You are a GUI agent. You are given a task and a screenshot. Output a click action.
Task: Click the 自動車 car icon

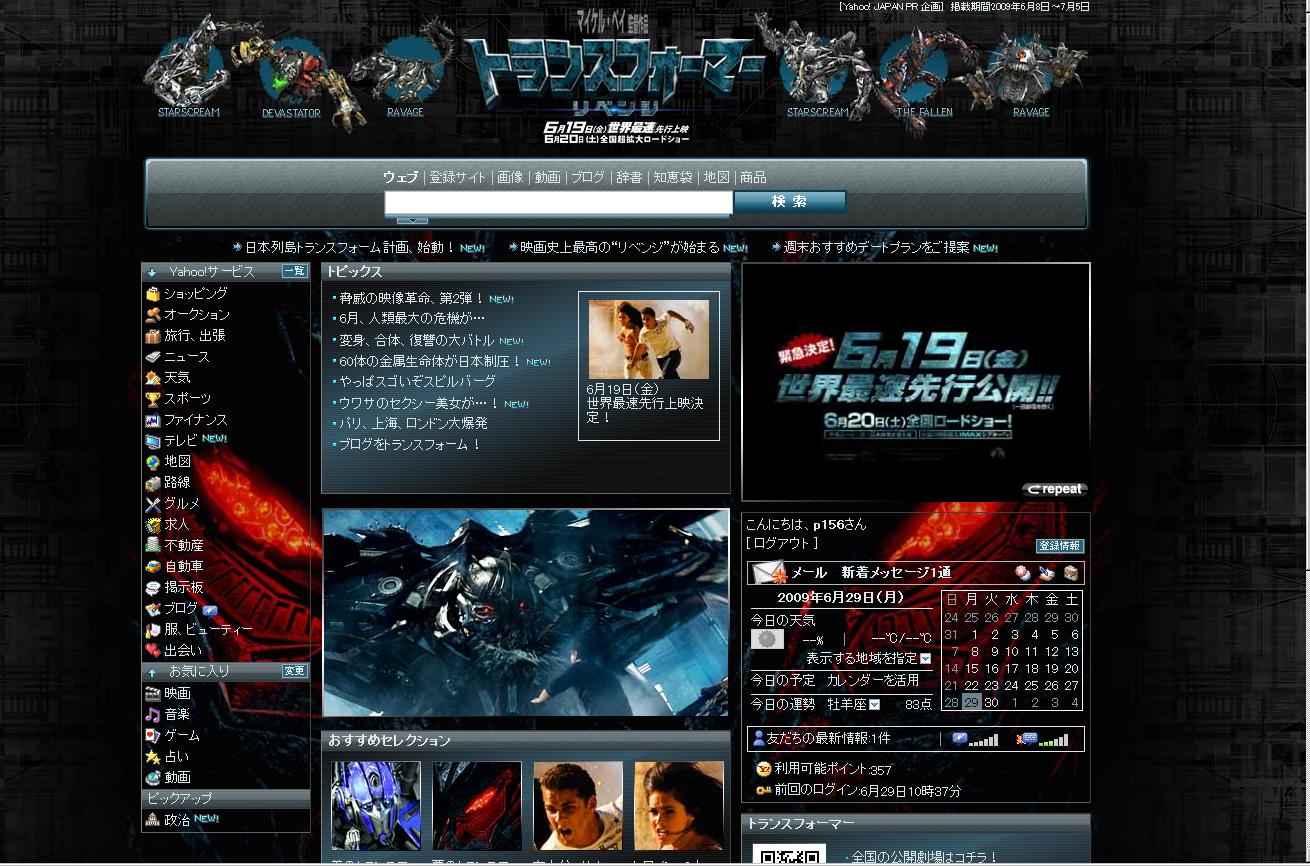pos(153,567)
